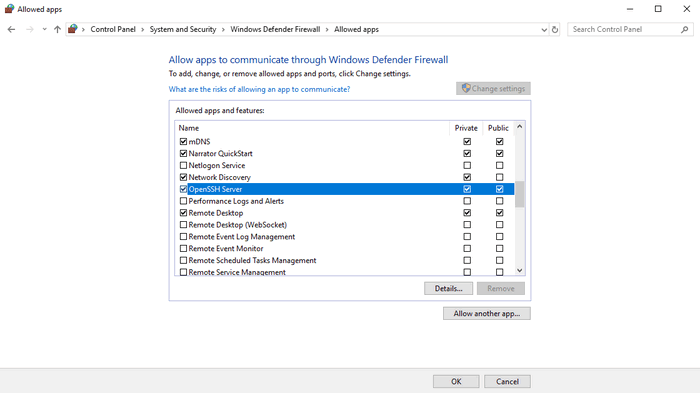This screenshot has height=393, width=700.
Task: Uncheck the Public box for Remote Desktop
Action: click(500, 213)
